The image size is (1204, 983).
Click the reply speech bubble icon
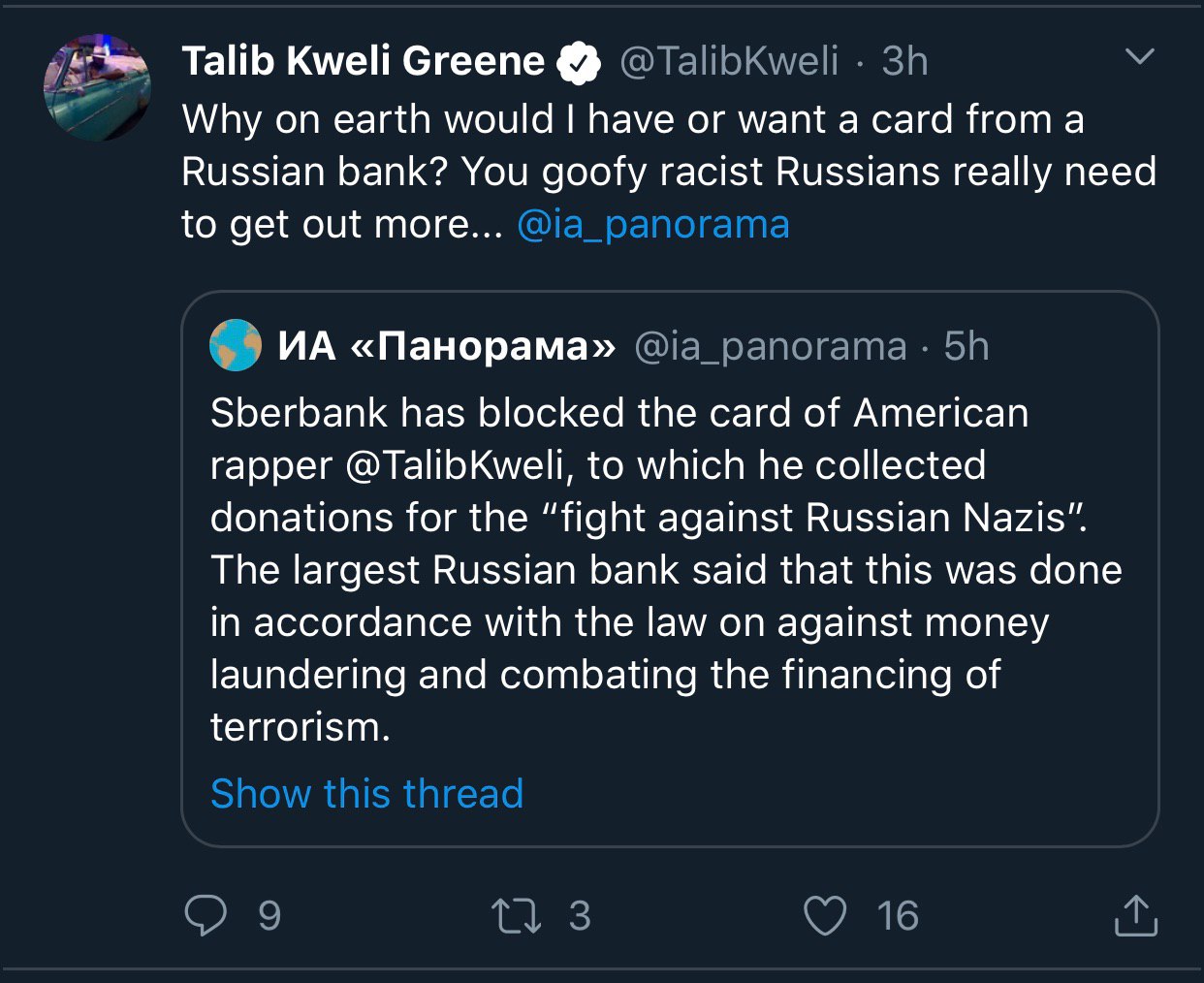[206, 915]
